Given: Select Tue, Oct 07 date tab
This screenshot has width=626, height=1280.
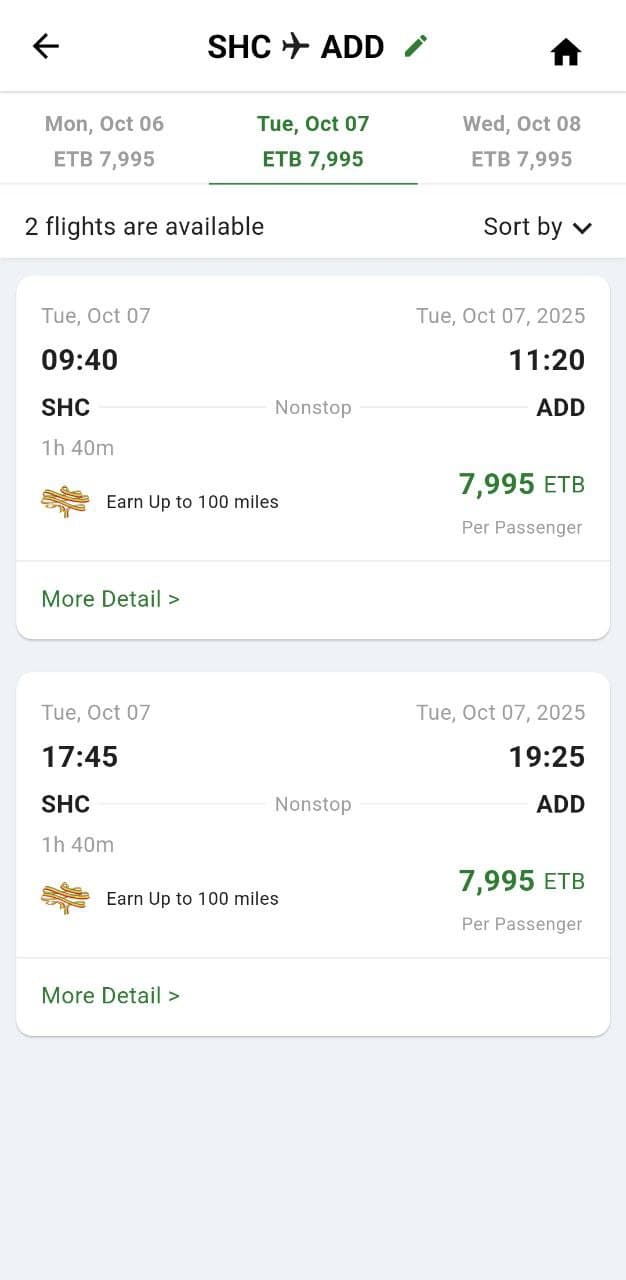Looking at the screenshot, I should coord(313,141).
